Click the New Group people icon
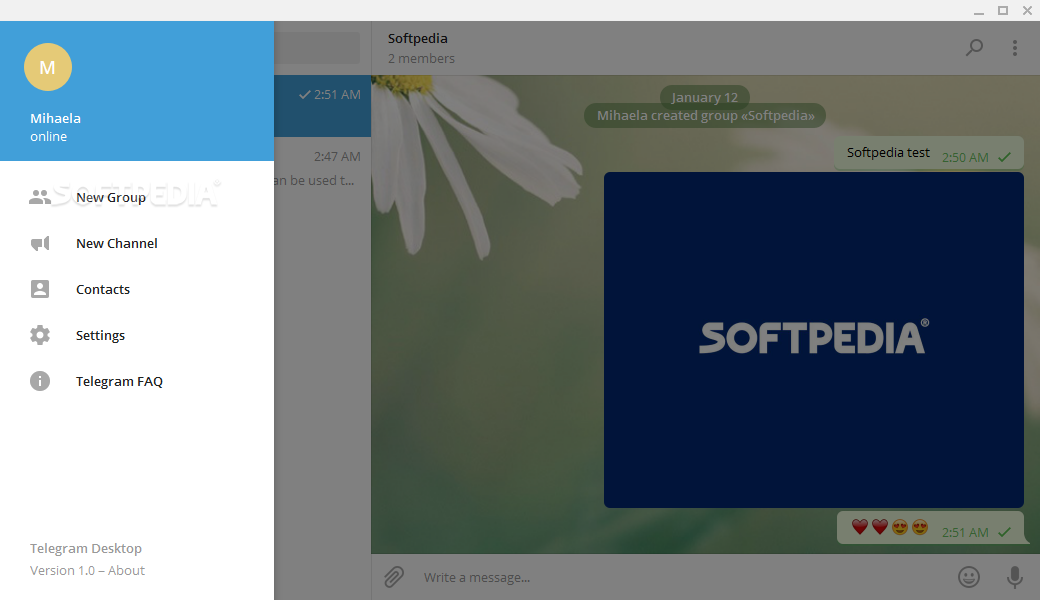Screen dimensions: 1040x600 click(40, 197)
